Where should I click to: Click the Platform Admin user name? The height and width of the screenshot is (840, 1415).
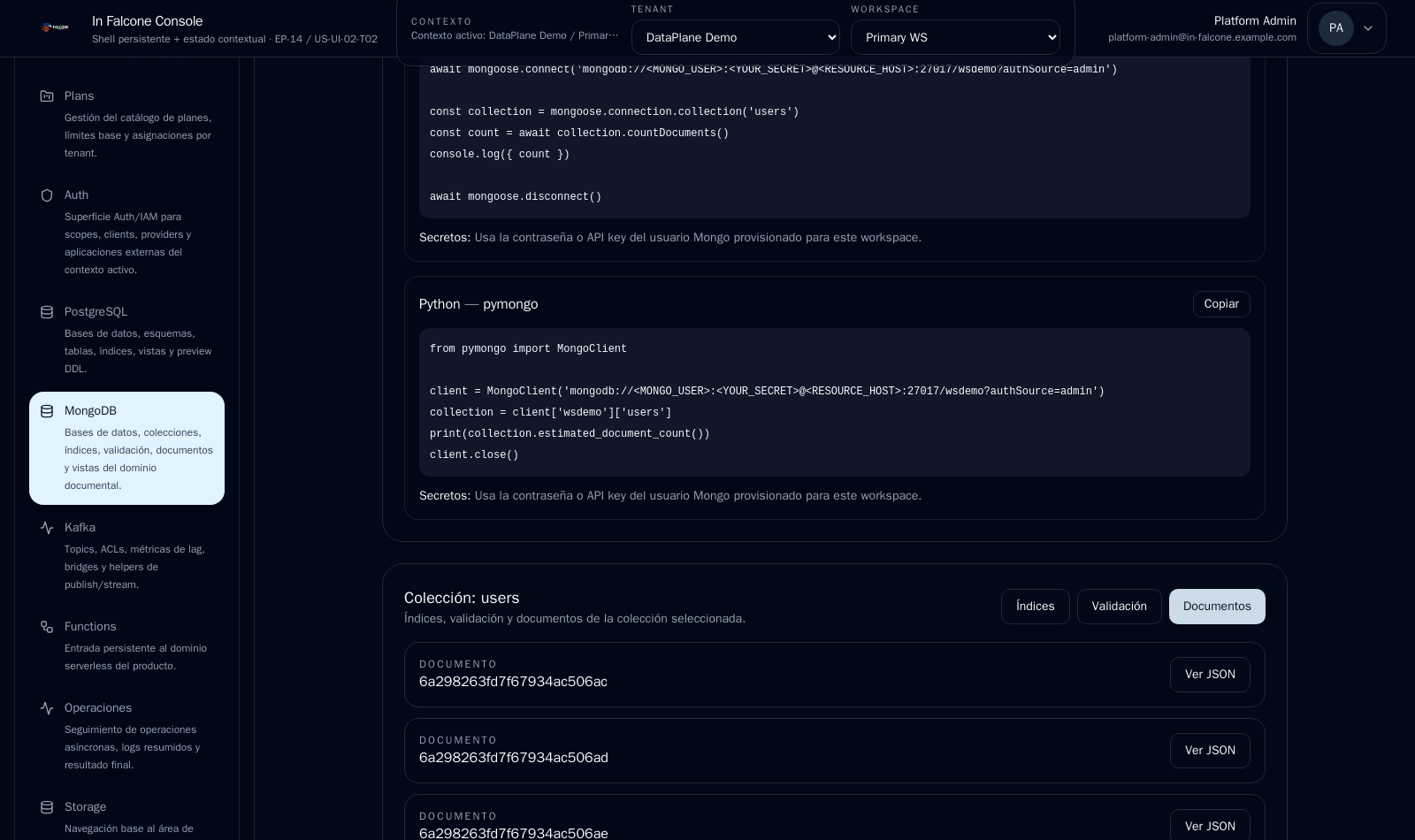click(1255, 20)
